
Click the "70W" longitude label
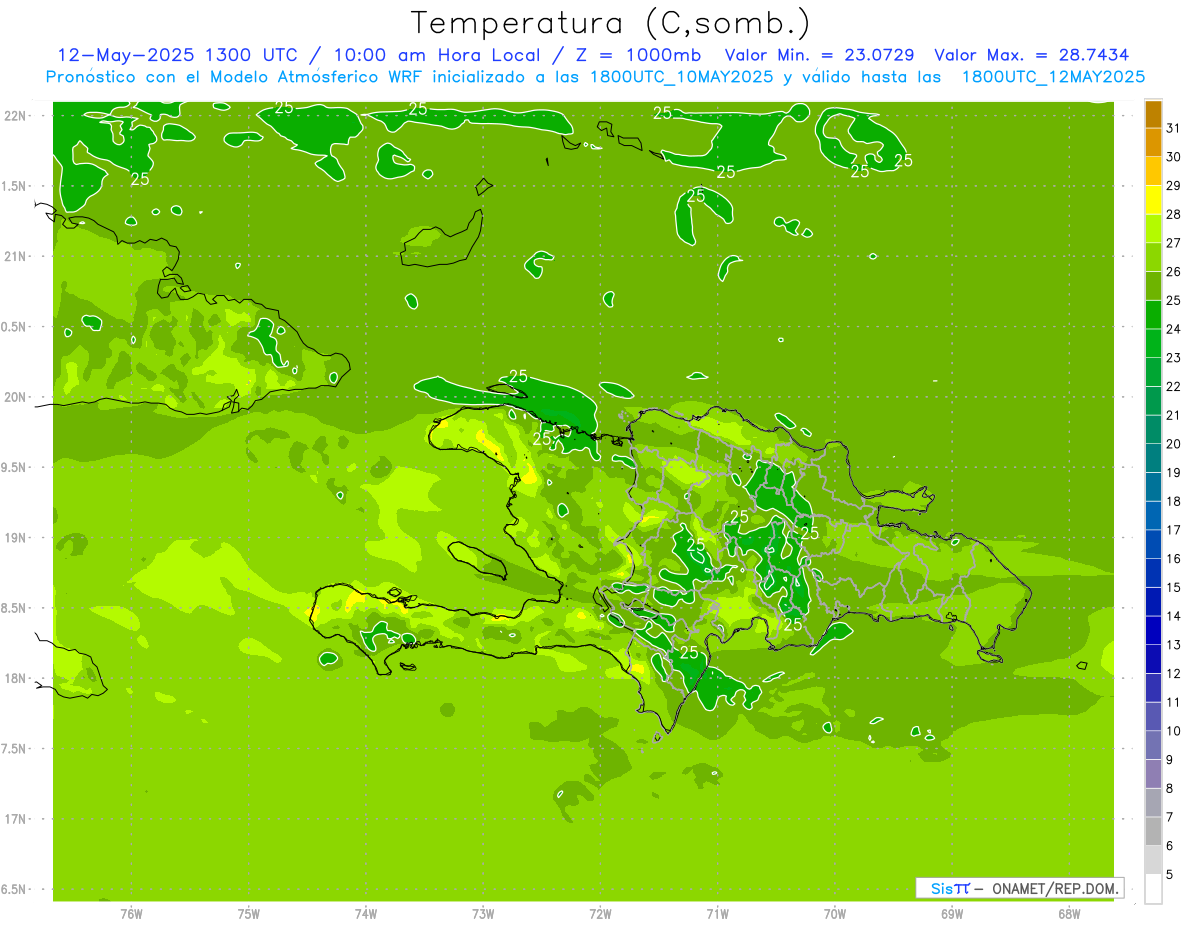pos(834,914)
